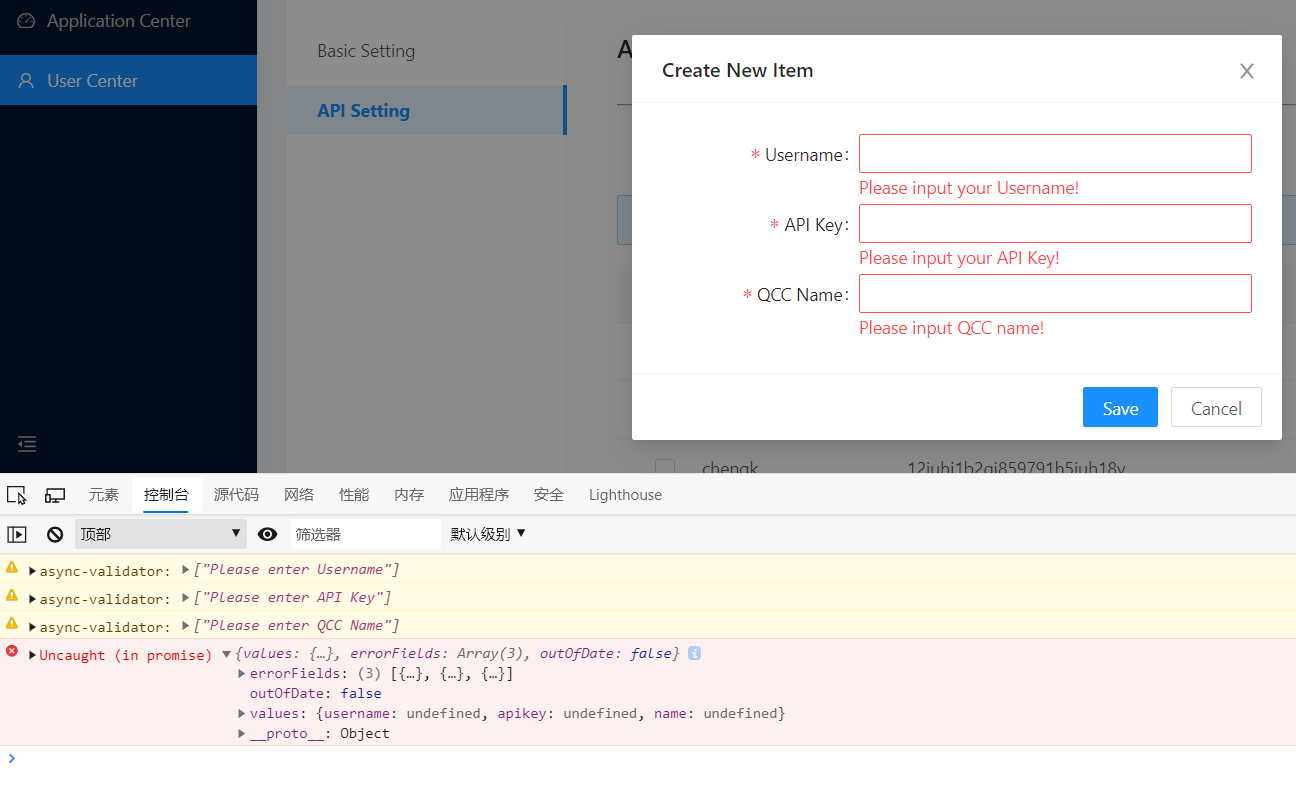Toggle the device emulation toolbar
This screenshot has height=807, width=1296.
[x=55, y=494]
